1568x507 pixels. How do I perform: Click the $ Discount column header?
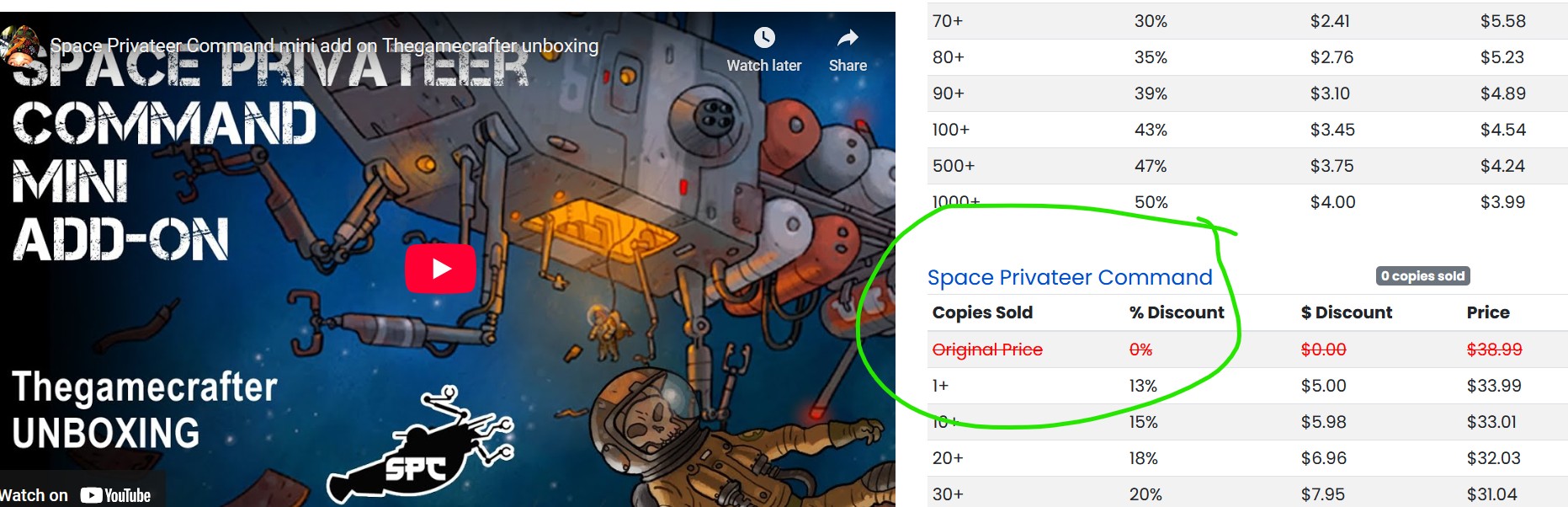click(1346, 312)
